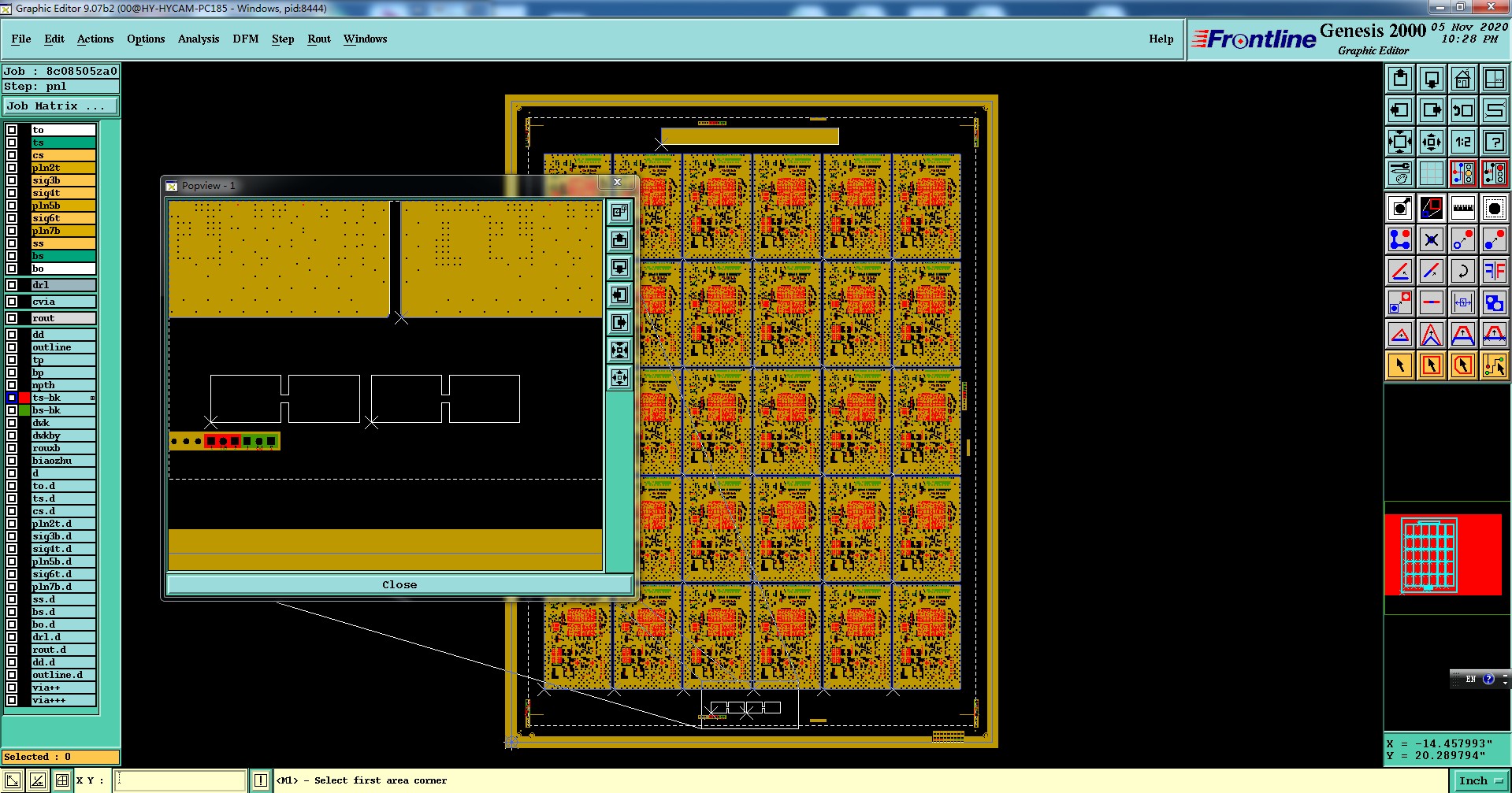Click into the X Y coordinate input field

(180, 780)
